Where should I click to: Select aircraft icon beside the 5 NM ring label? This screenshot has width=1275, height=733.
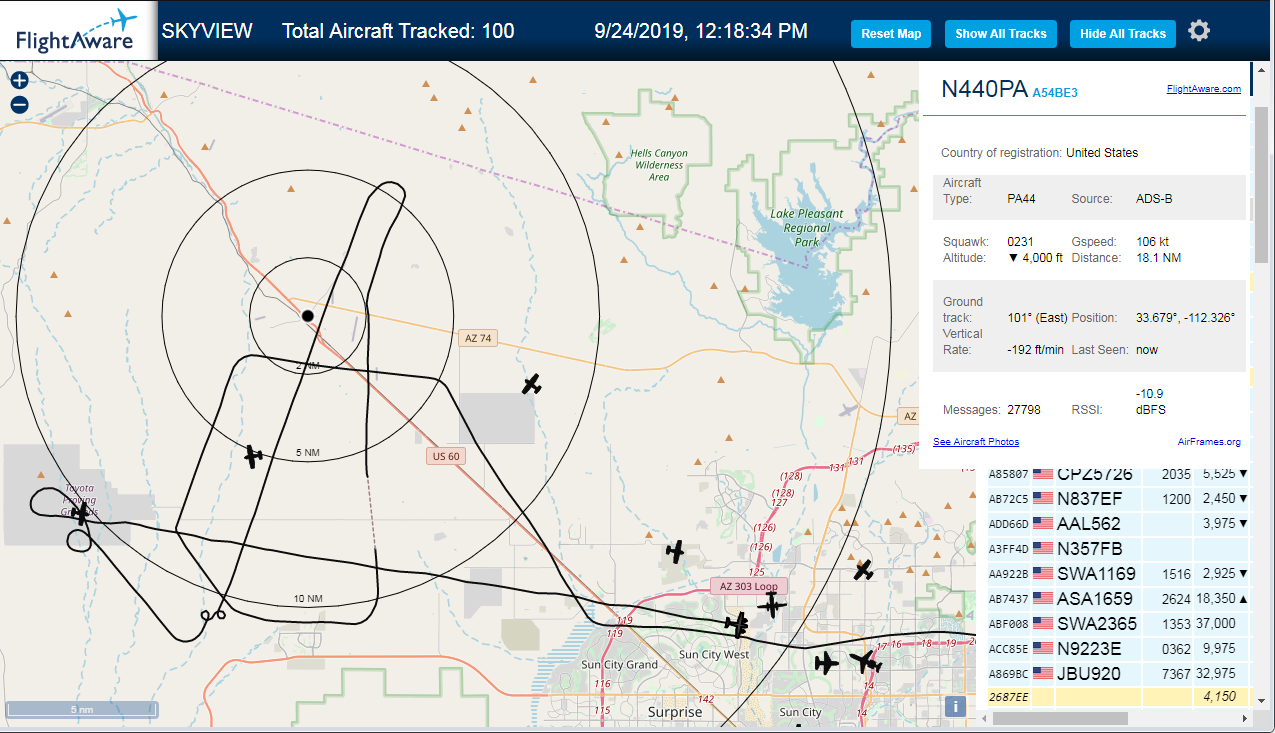click(x=254, y=456)
